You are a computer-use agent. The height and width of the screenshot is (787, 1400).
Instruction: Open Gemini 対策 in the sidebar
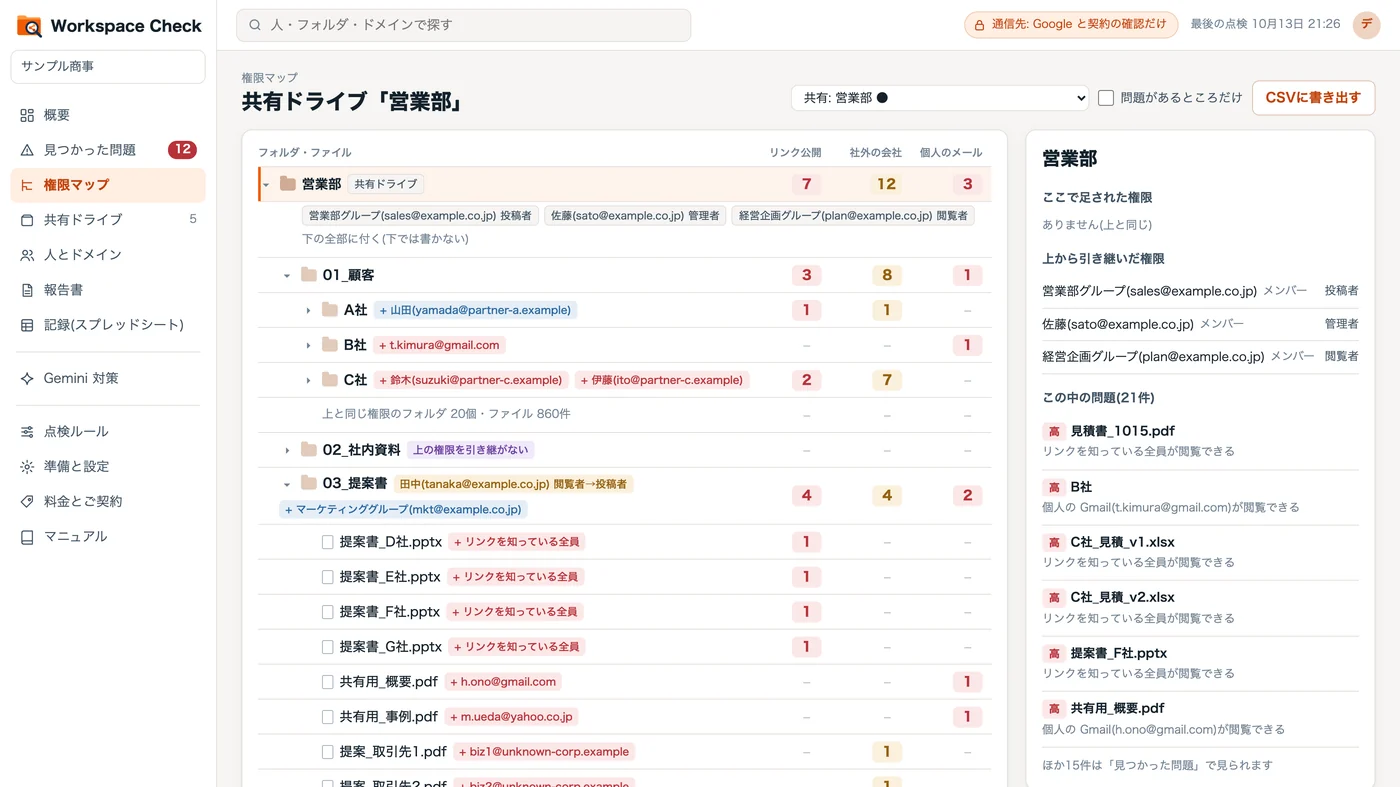pos(108,379)
